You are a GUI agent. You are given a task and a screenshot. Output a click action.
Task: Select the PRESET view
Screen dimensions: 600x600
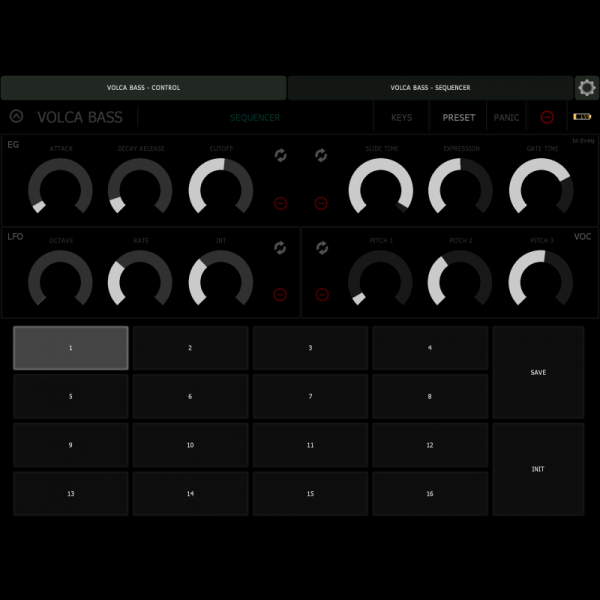(x=458, y=117)
